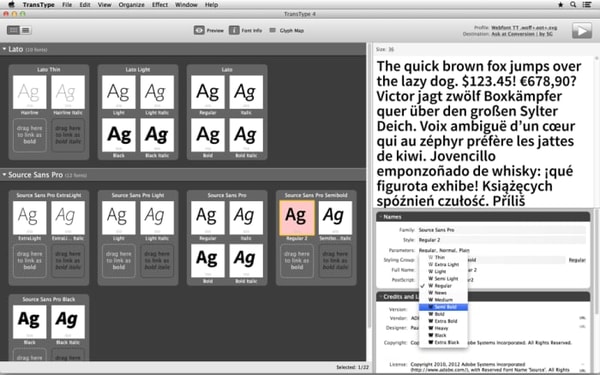Show the Font Info panel
This screenshot has height=375, width=600.
tap(246, 30)
